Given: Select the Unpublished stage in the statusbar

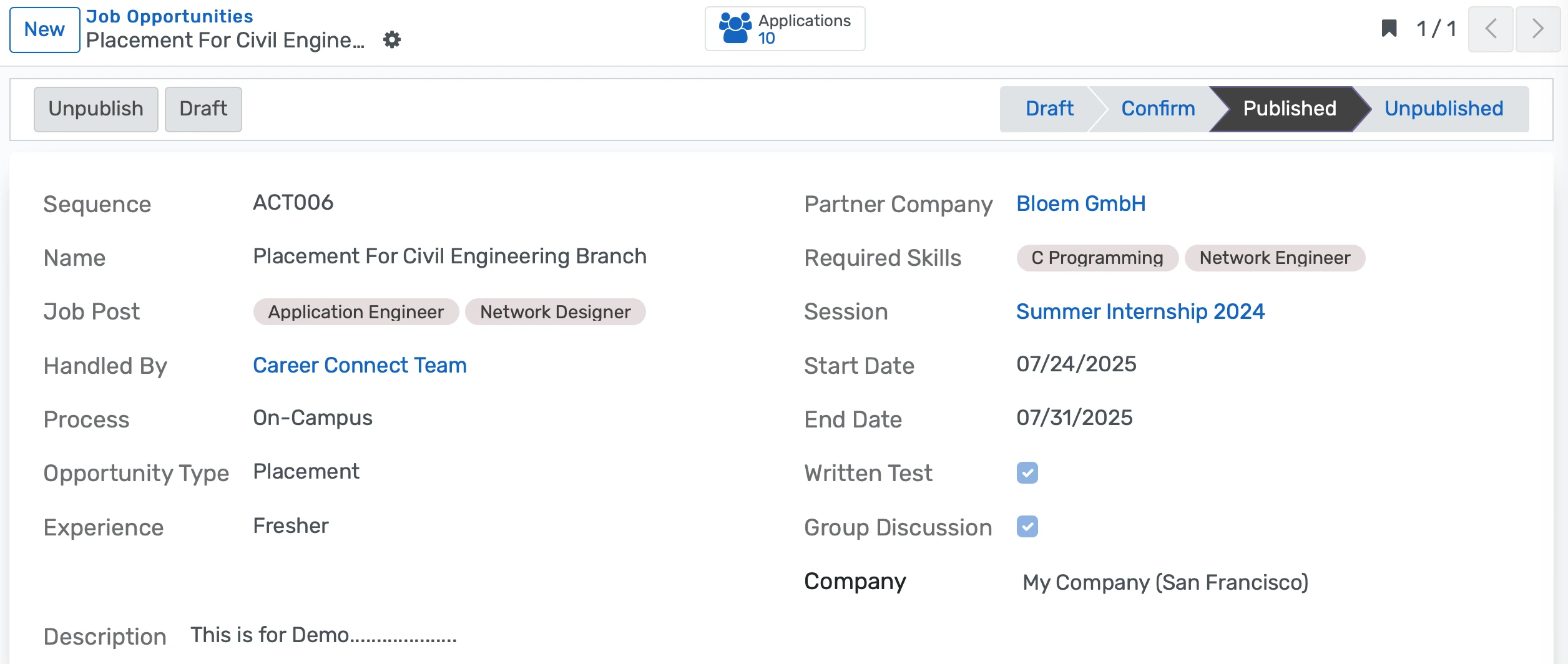Looking at the screenshot, I should point(1444,109).
